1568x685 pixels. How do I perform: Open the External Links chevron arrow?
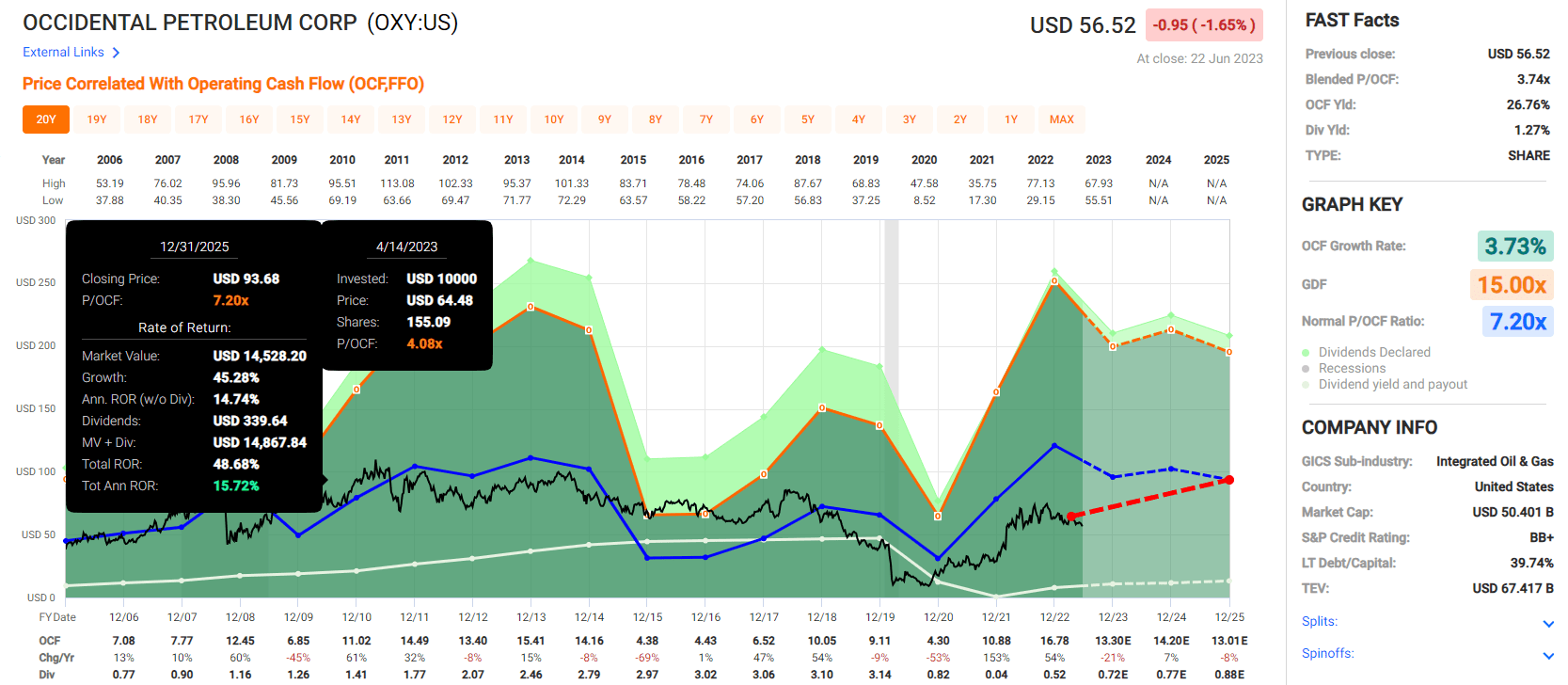tap(116, 53)
